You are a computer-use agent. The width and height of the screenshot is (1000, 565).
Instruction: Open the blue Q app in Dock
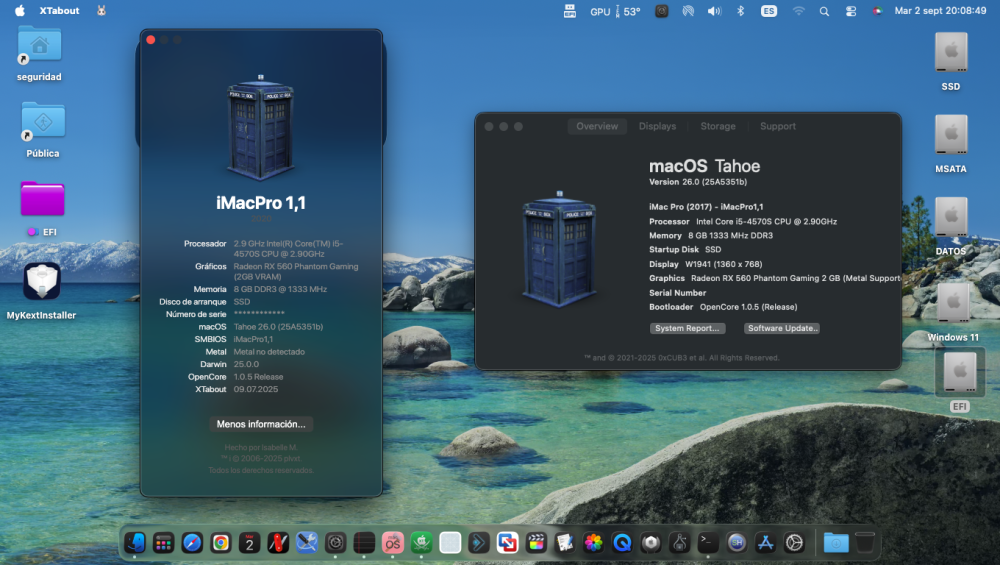[x=622, y=543]
